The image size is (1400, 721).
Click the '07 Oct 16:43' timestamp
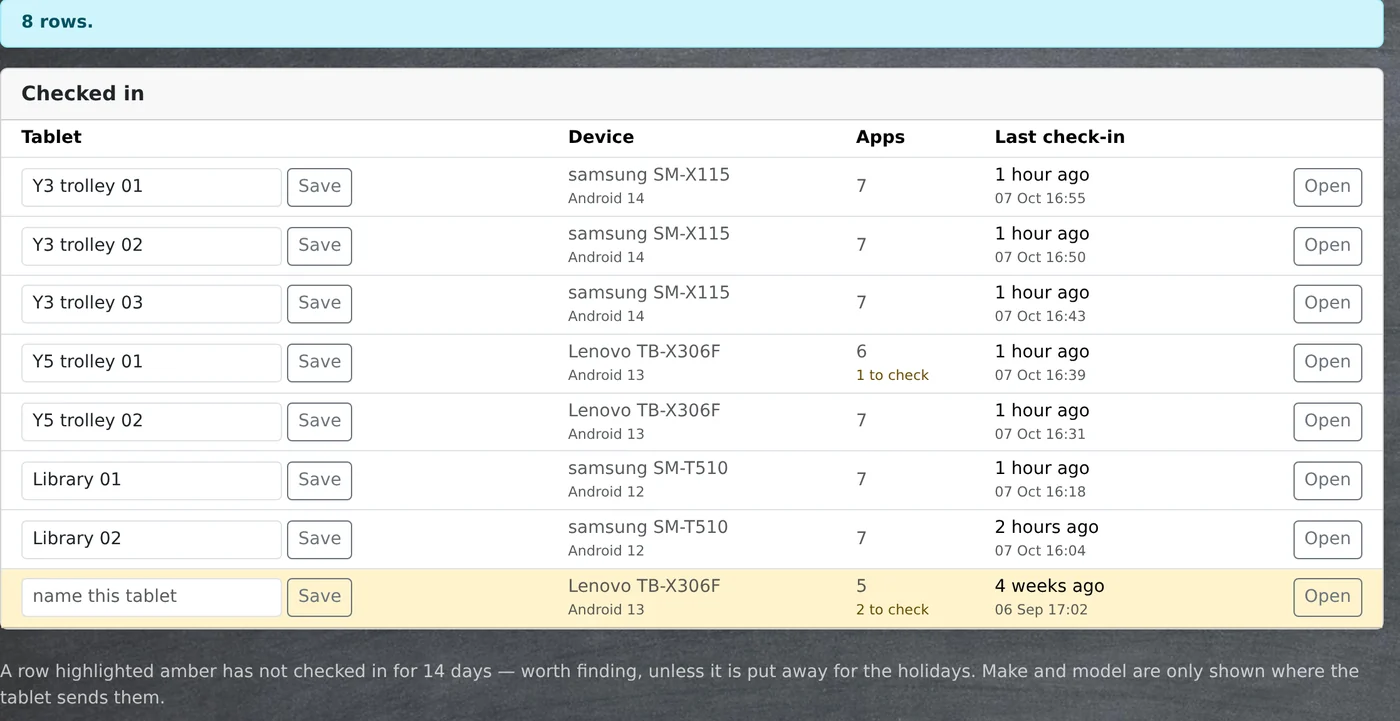[1040, 317]
